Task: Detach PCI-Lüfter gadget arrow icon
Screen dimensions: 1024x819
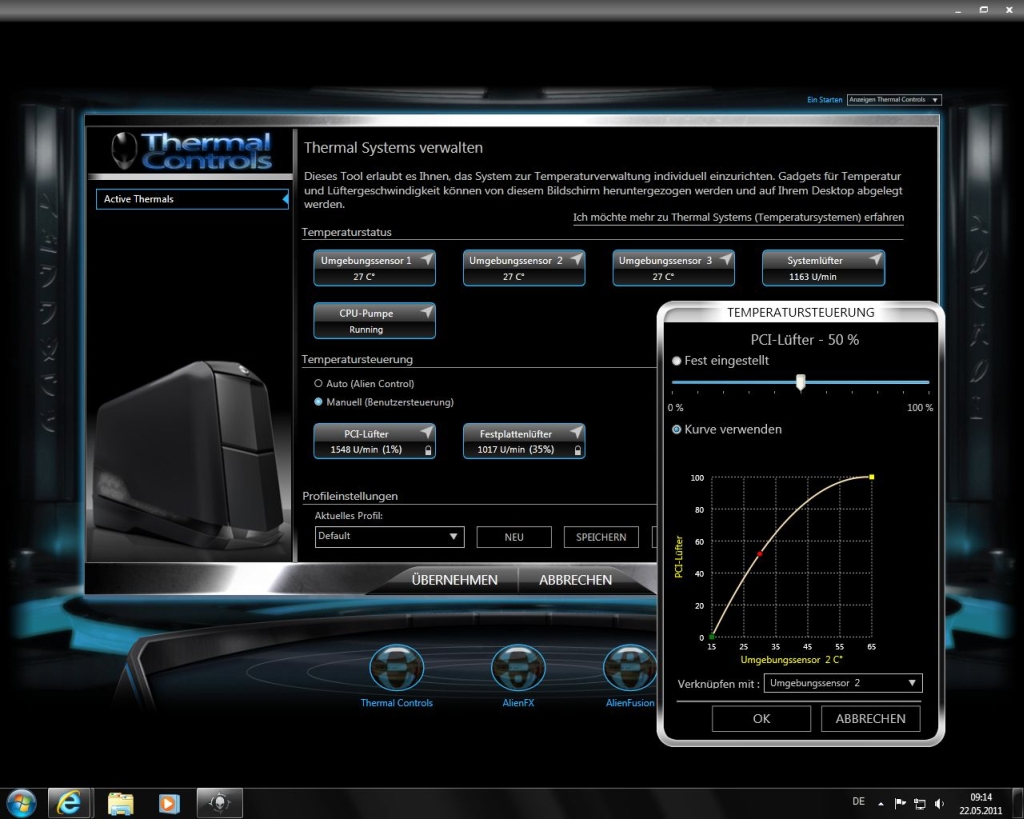Action: click(x=427, y=432)
